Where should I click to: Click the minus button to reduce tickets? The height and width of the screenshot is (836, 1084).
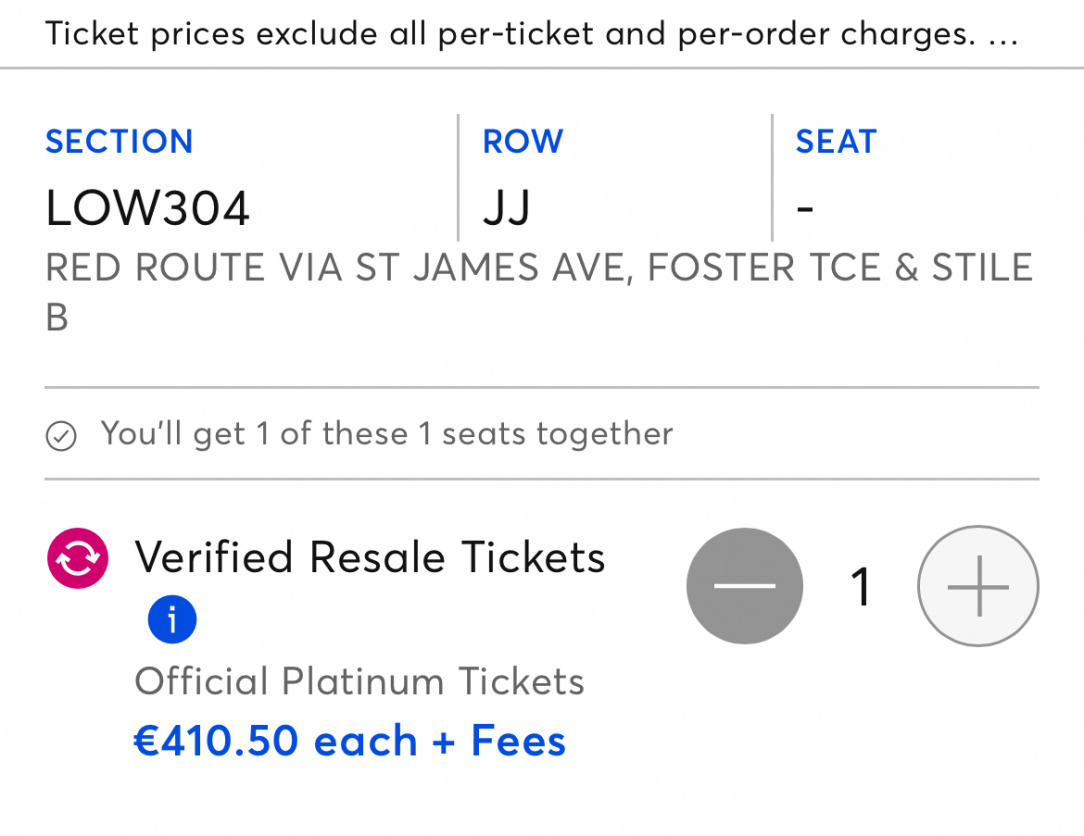click(x=745, y=586)
